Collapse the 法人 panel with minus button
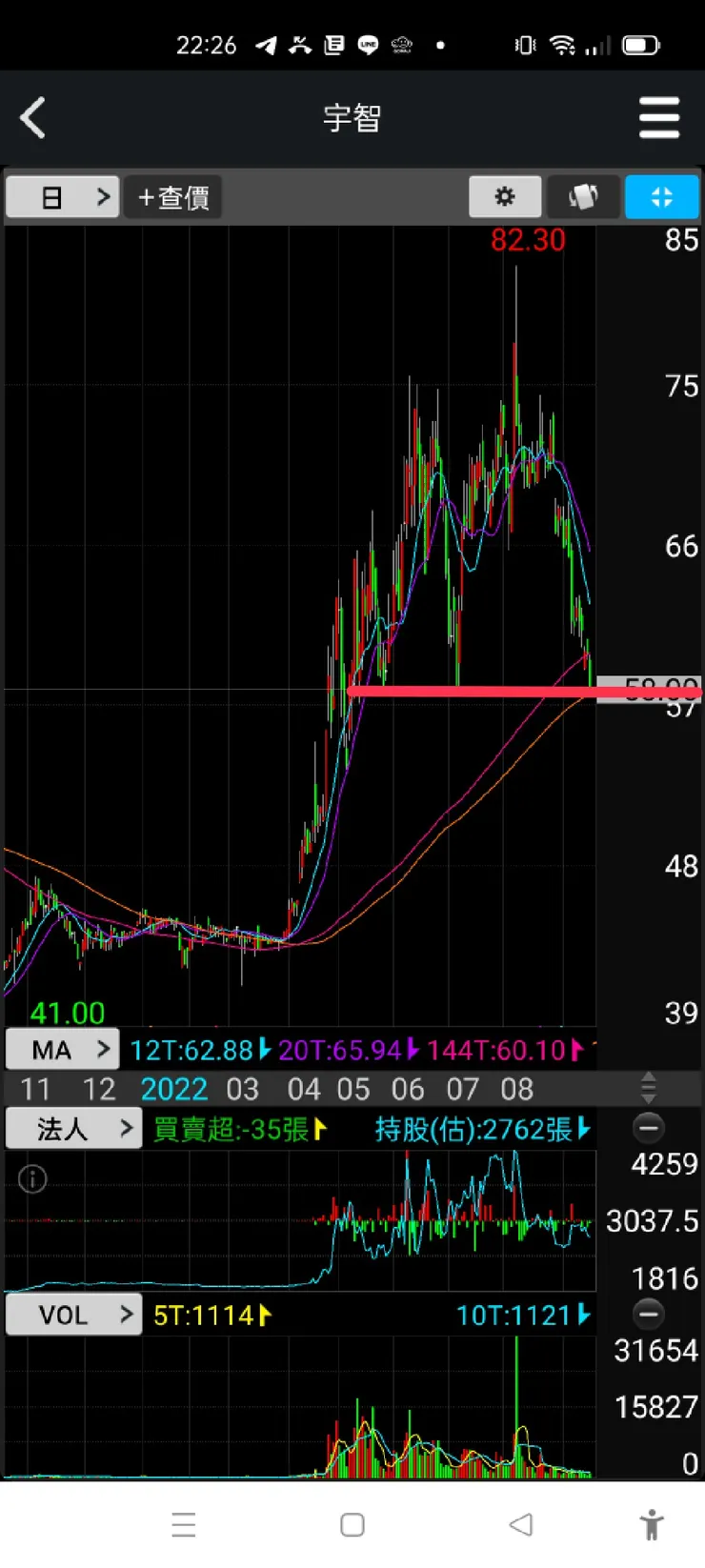 click(649, 1129)
